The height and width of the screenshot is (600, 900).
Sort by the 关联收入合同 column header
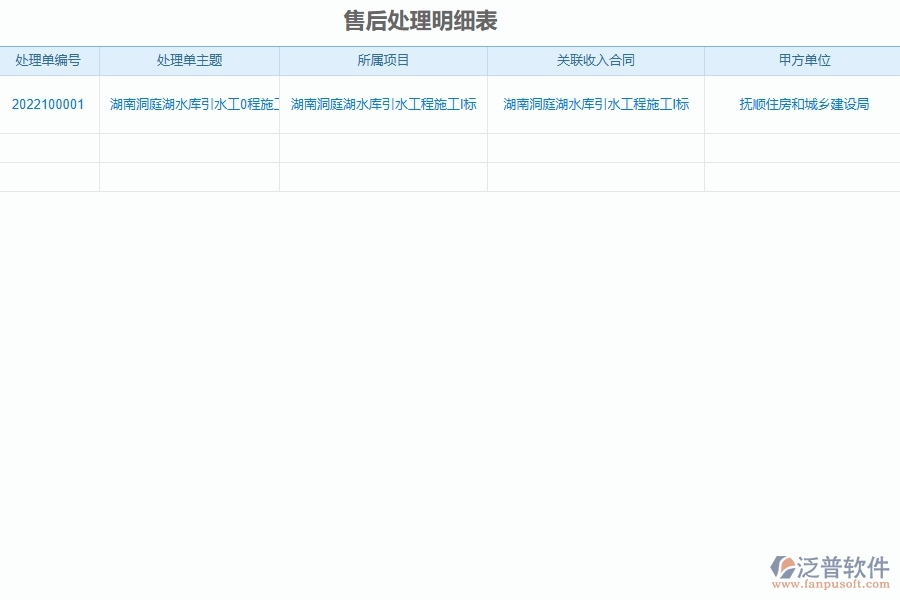point(595,60)
